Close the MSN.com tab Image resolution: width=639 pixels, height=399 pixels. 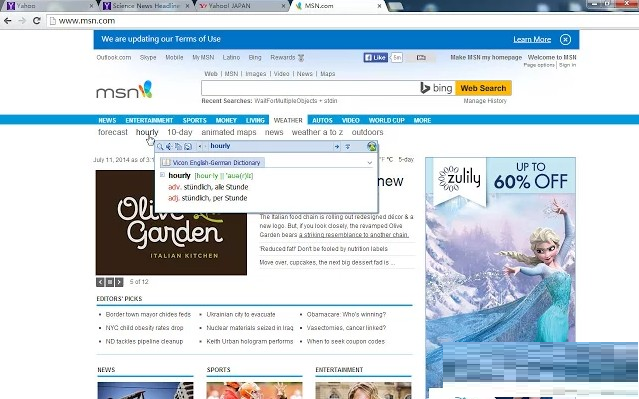tap(379, 6)
